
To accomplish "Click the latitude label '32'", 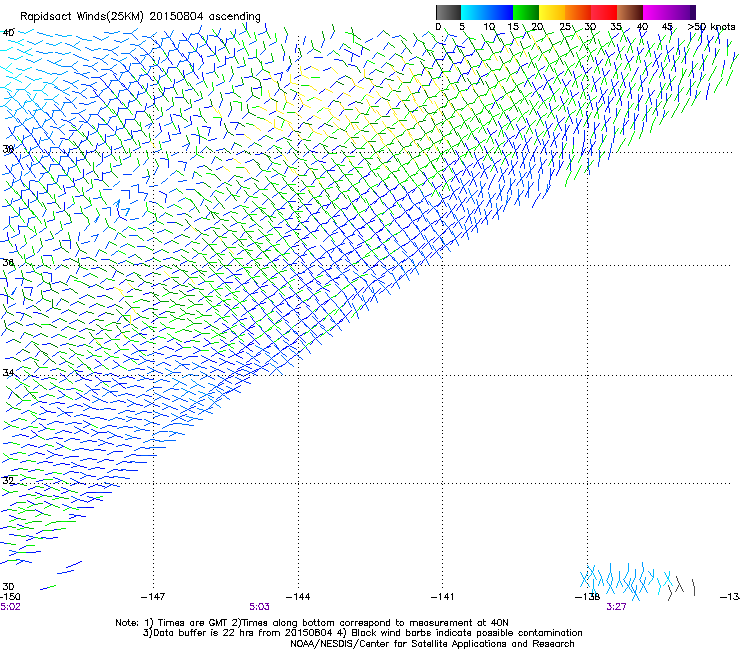I will pos(8,481).
